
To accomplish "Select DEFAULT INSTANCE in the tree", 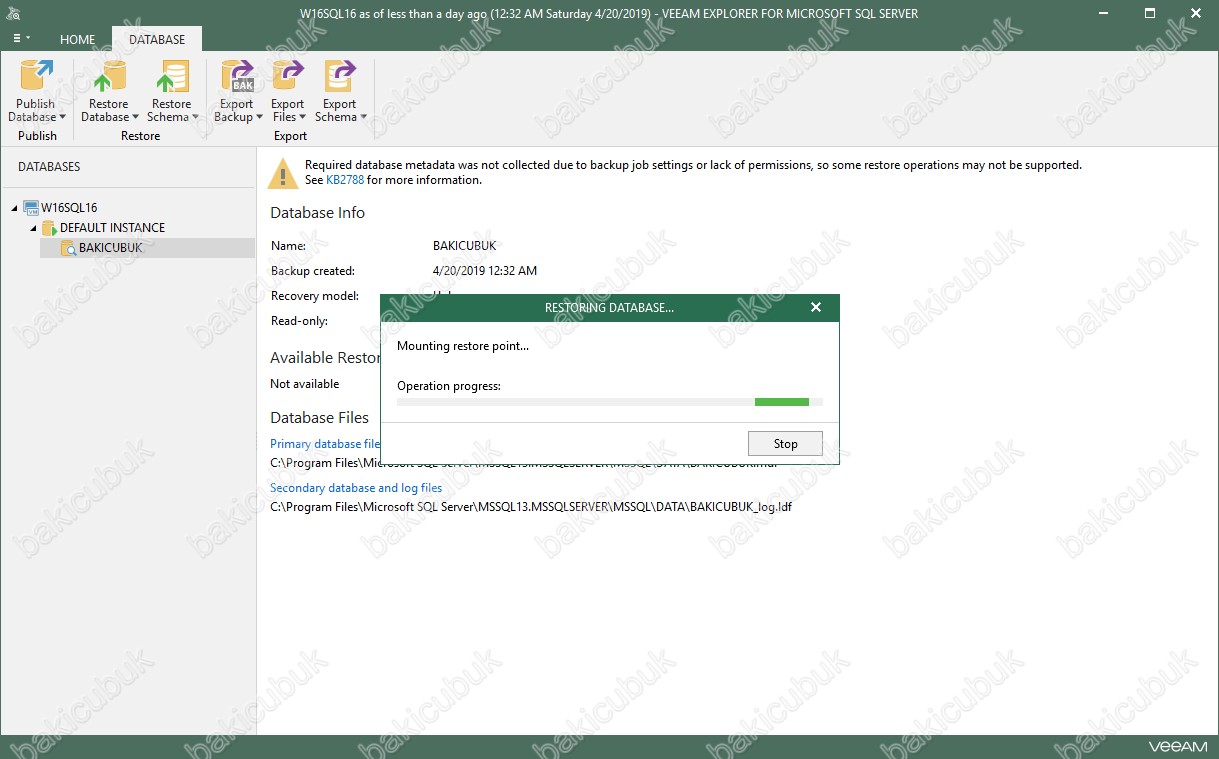I will point(112,228).
